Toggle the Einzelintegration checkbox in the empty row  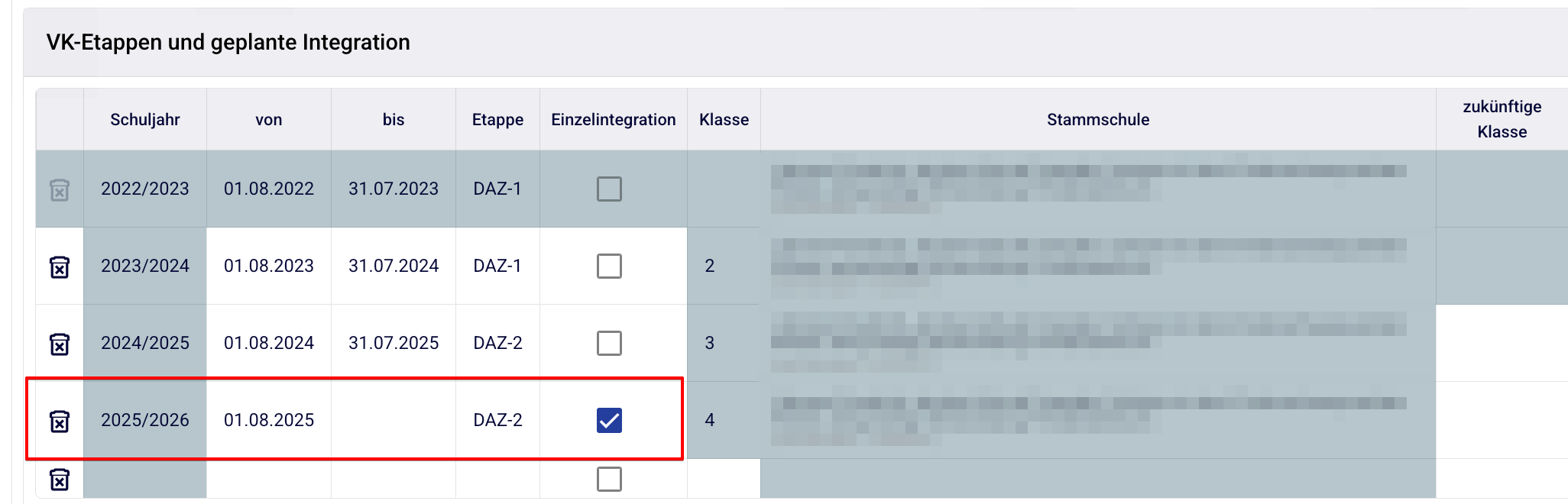(609, 479)
